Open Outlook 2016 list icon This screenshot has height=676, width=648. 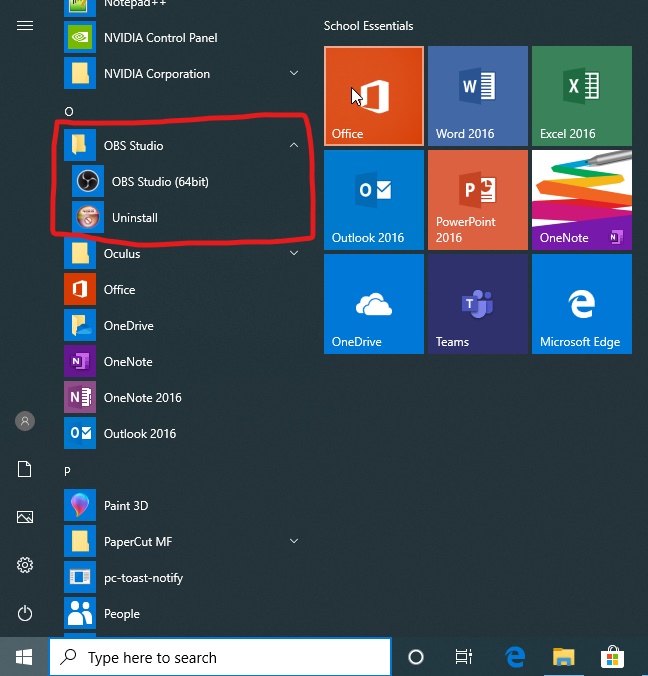[80, 433]
